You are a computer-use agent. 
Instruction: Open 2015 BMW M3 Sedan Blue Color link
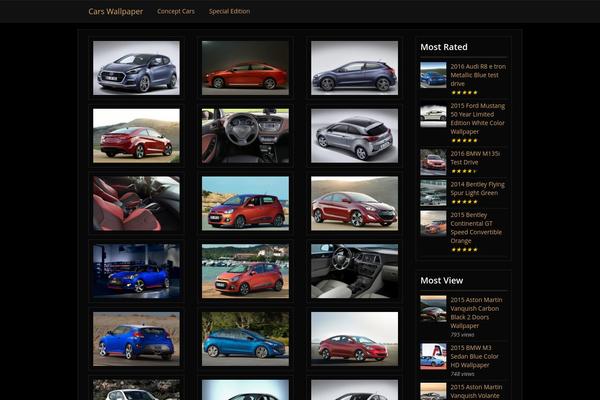point(474,356)
